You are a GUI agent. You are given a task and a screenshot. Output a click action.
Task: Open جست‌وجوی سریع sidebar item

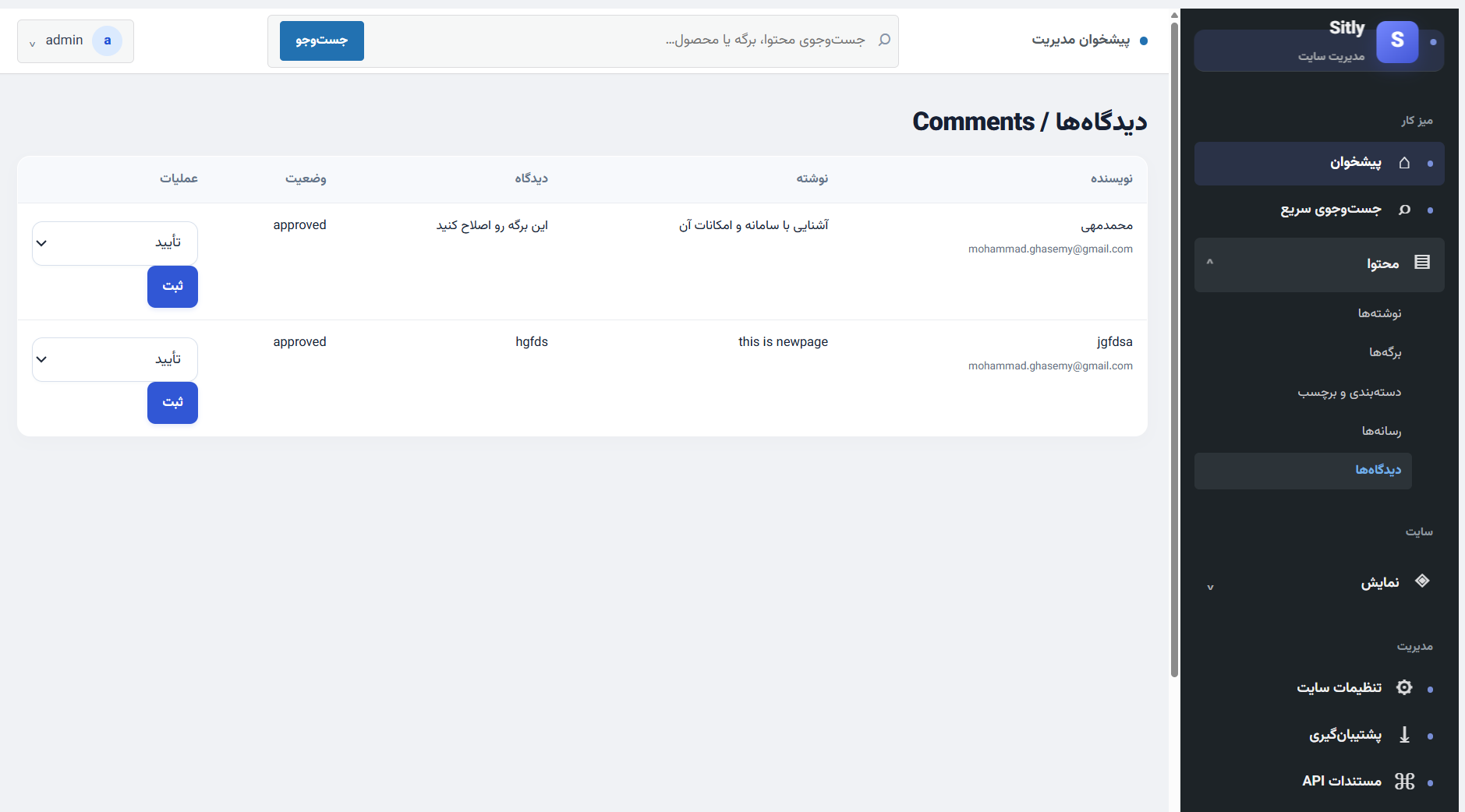click(1319, 210)
